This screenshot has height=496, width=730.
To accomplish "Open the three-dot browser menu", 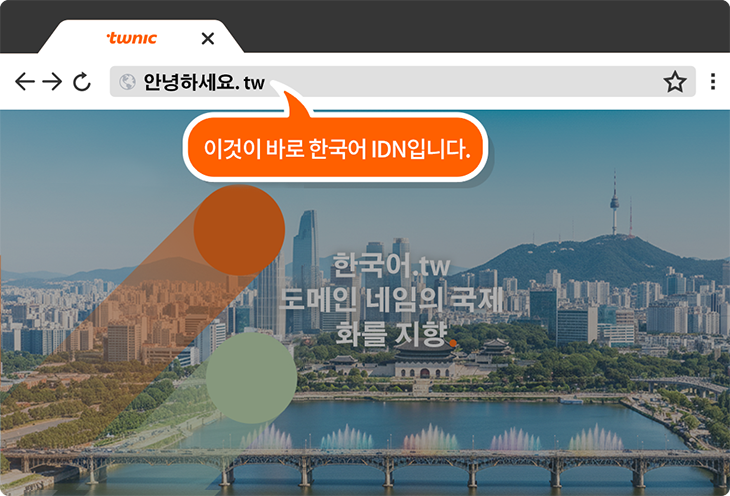I will pos(713,82).
